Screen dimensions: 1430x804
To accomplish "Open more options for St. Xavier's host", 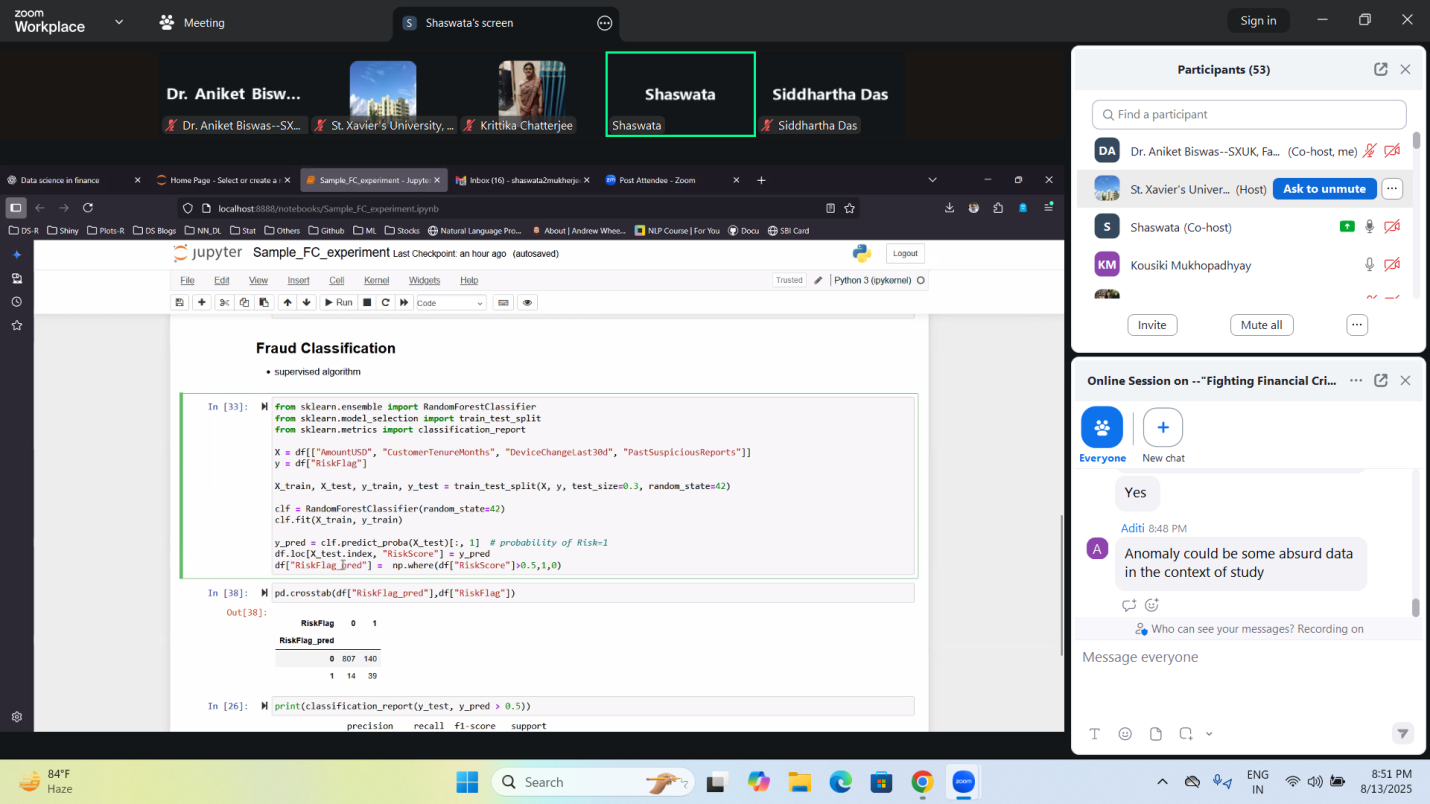I will (x=1391, y=189).
